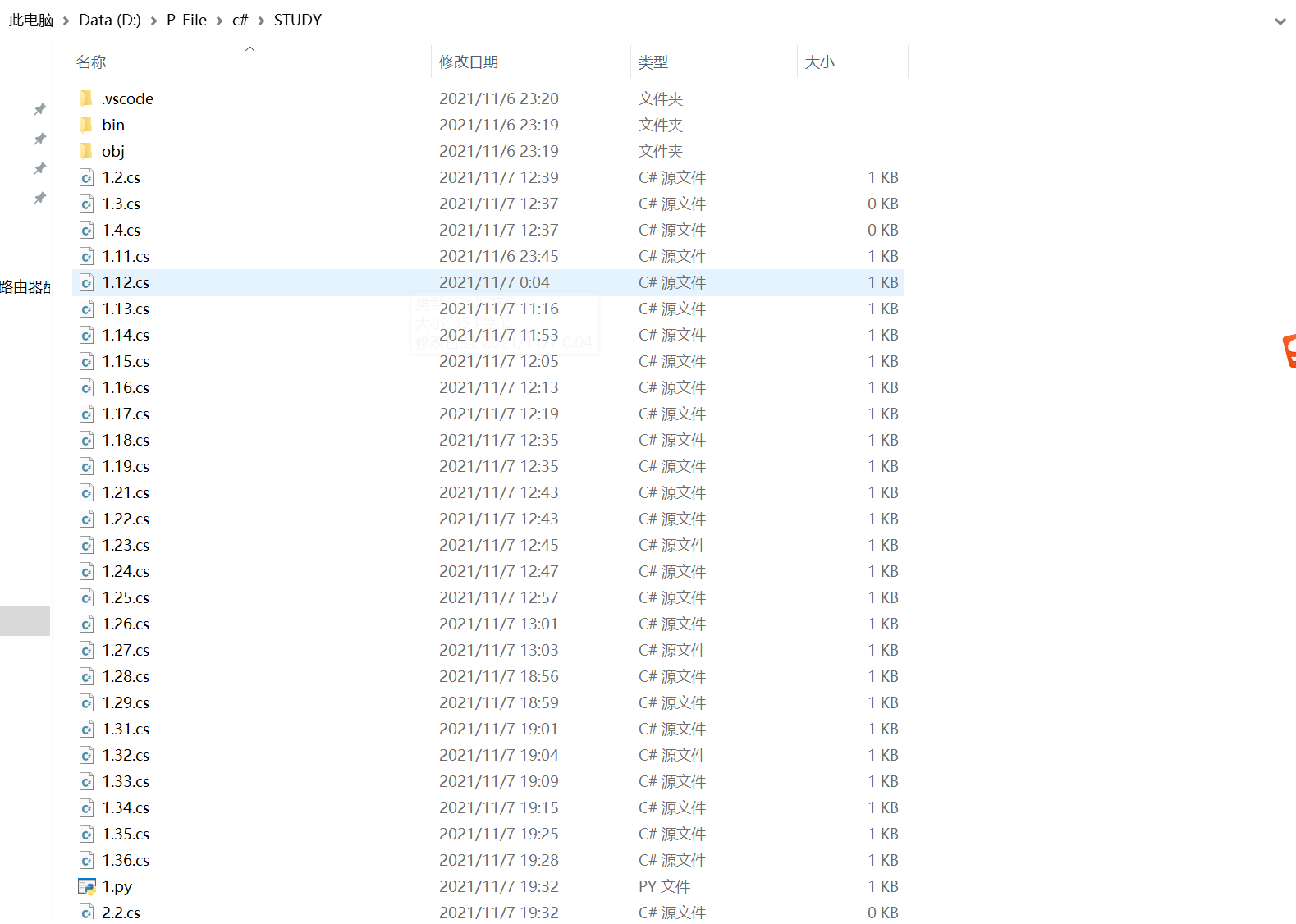
Task: Click the 1.2.cs file icon
Action: 86,177
